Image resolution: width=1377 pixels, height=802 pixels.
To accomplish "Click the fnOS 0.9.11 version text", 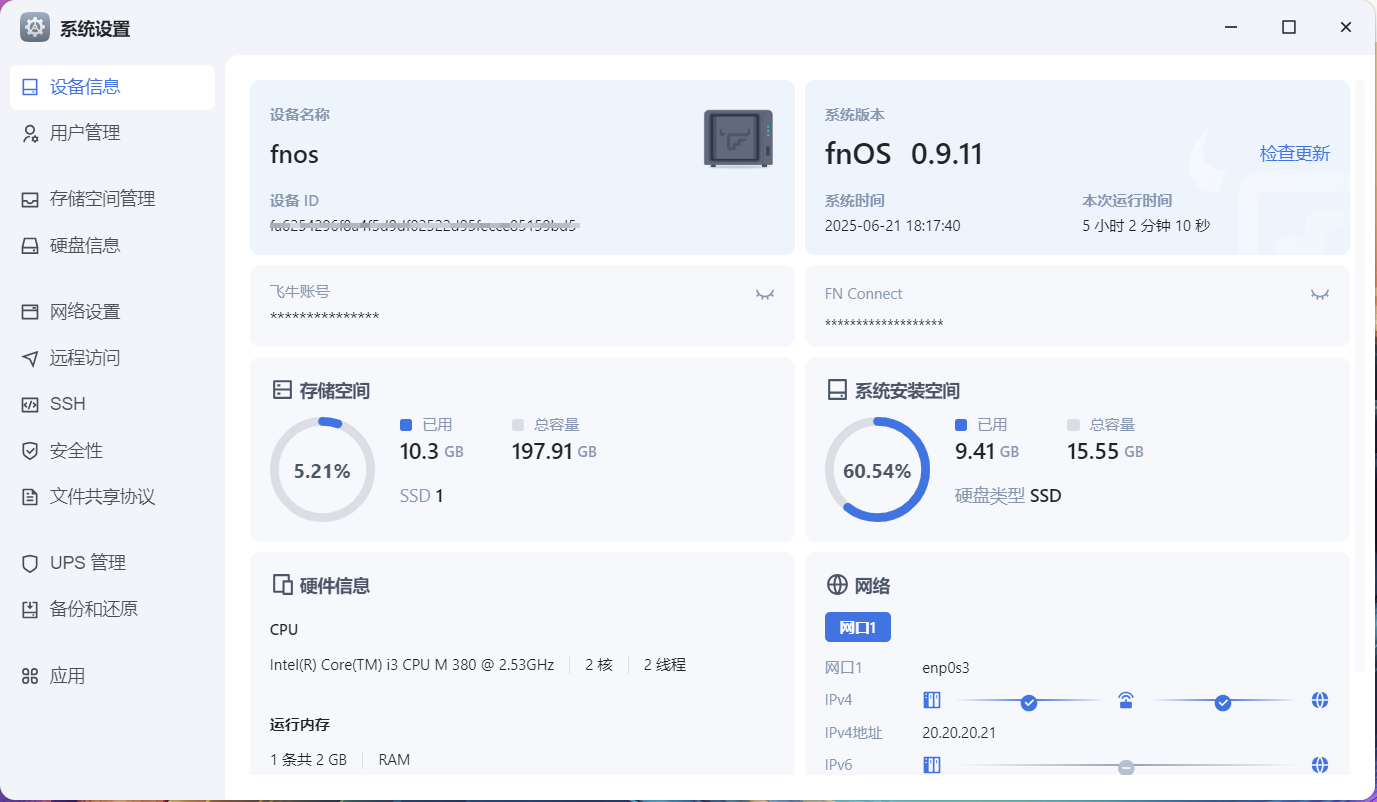I will click(x=904, y=154).
